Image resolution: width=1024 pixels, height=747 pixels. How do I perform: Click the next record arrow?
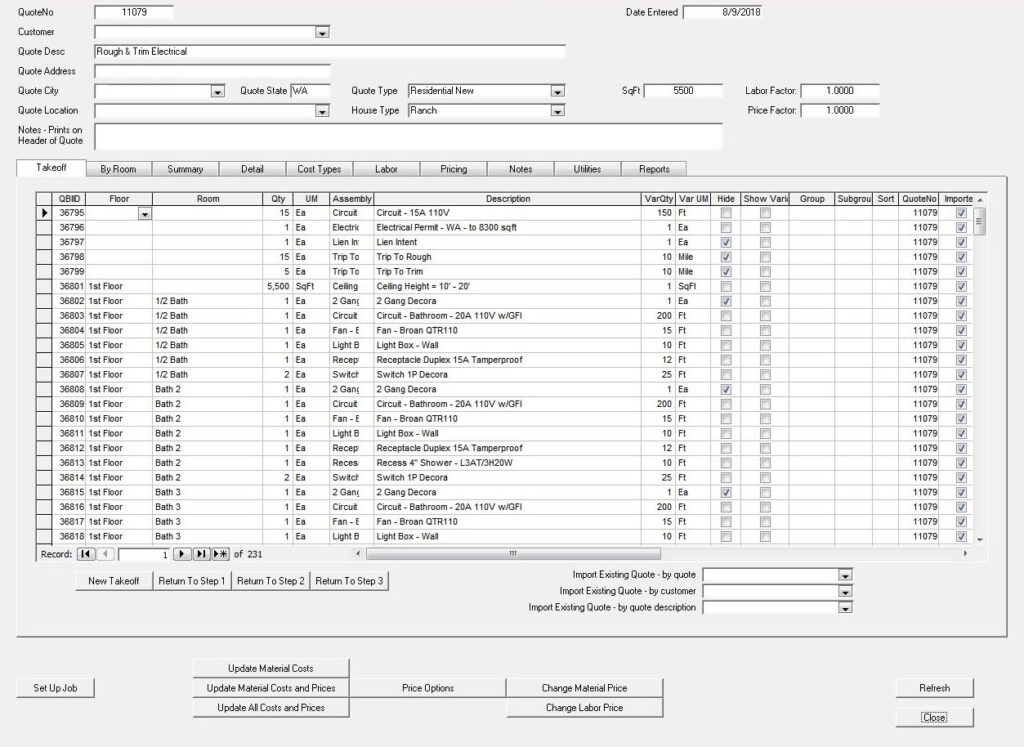[x=182, y=554]
